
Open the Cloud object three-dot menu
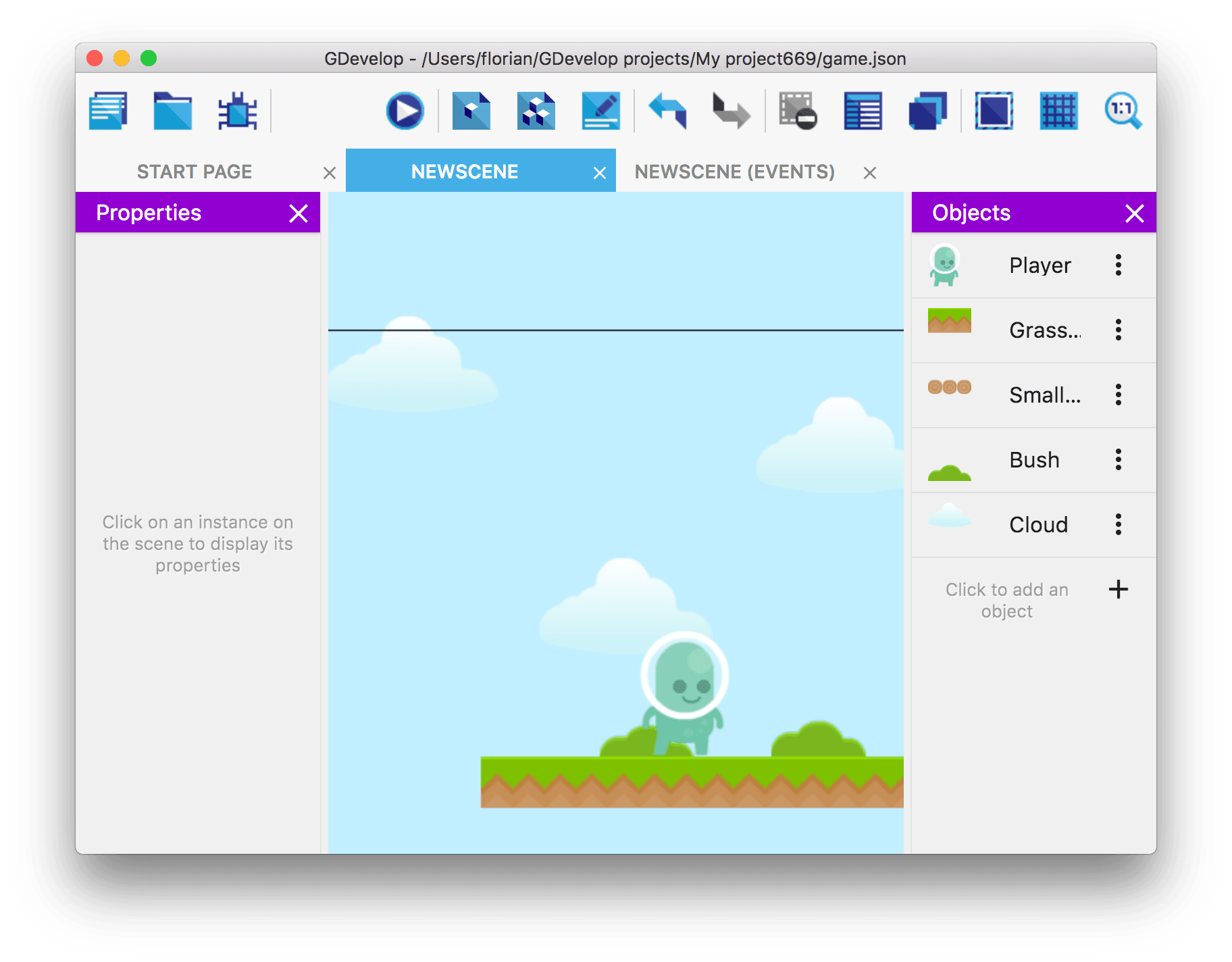tap(1119, 524)
